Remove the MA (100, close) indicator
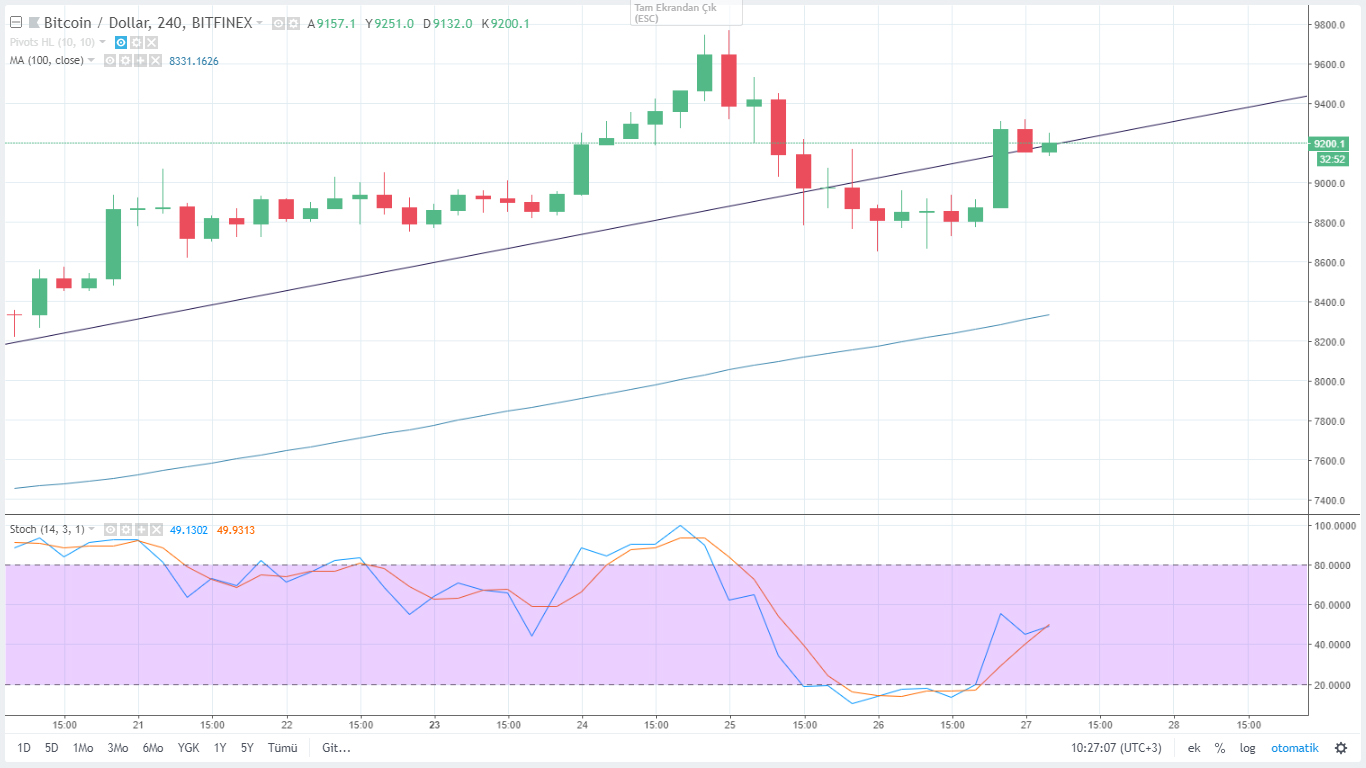The height and width of the screenshot is (768, 1366). 155,61
